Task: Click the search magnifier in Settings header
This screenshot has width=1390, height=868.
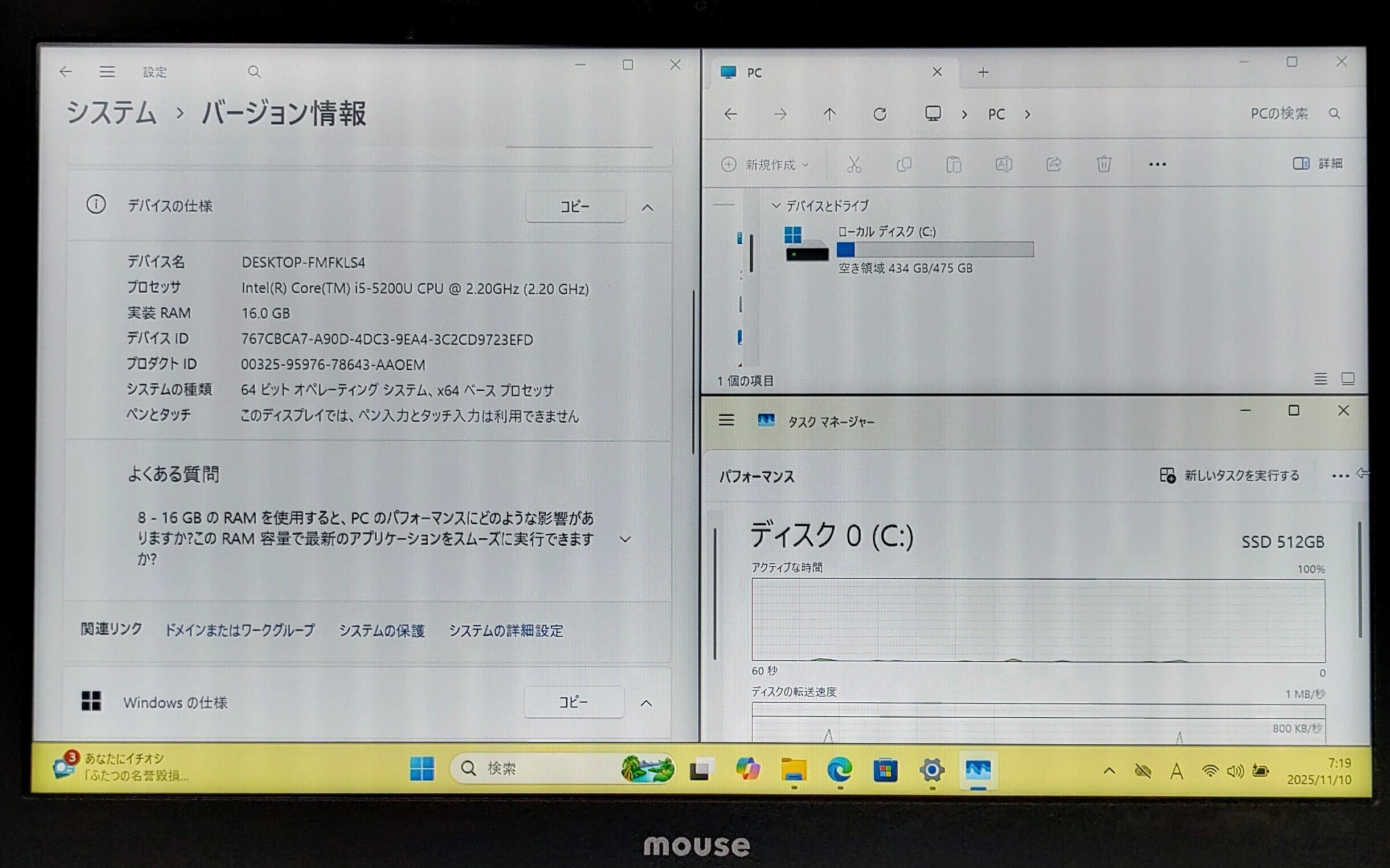Action: (254, 72)
